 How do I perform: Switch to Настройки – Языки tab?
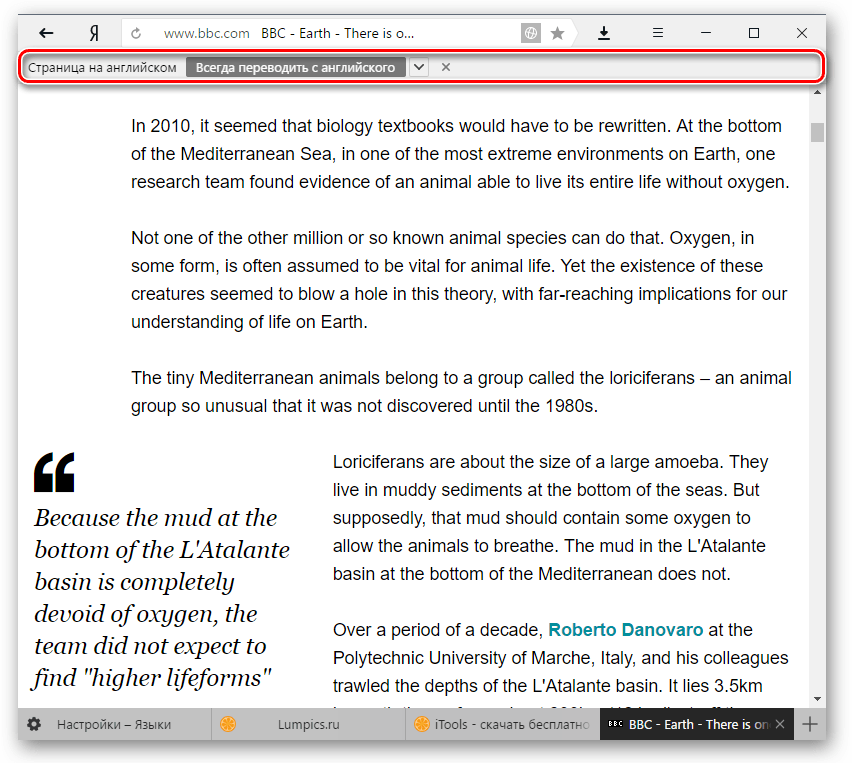[x=114, y=724]
